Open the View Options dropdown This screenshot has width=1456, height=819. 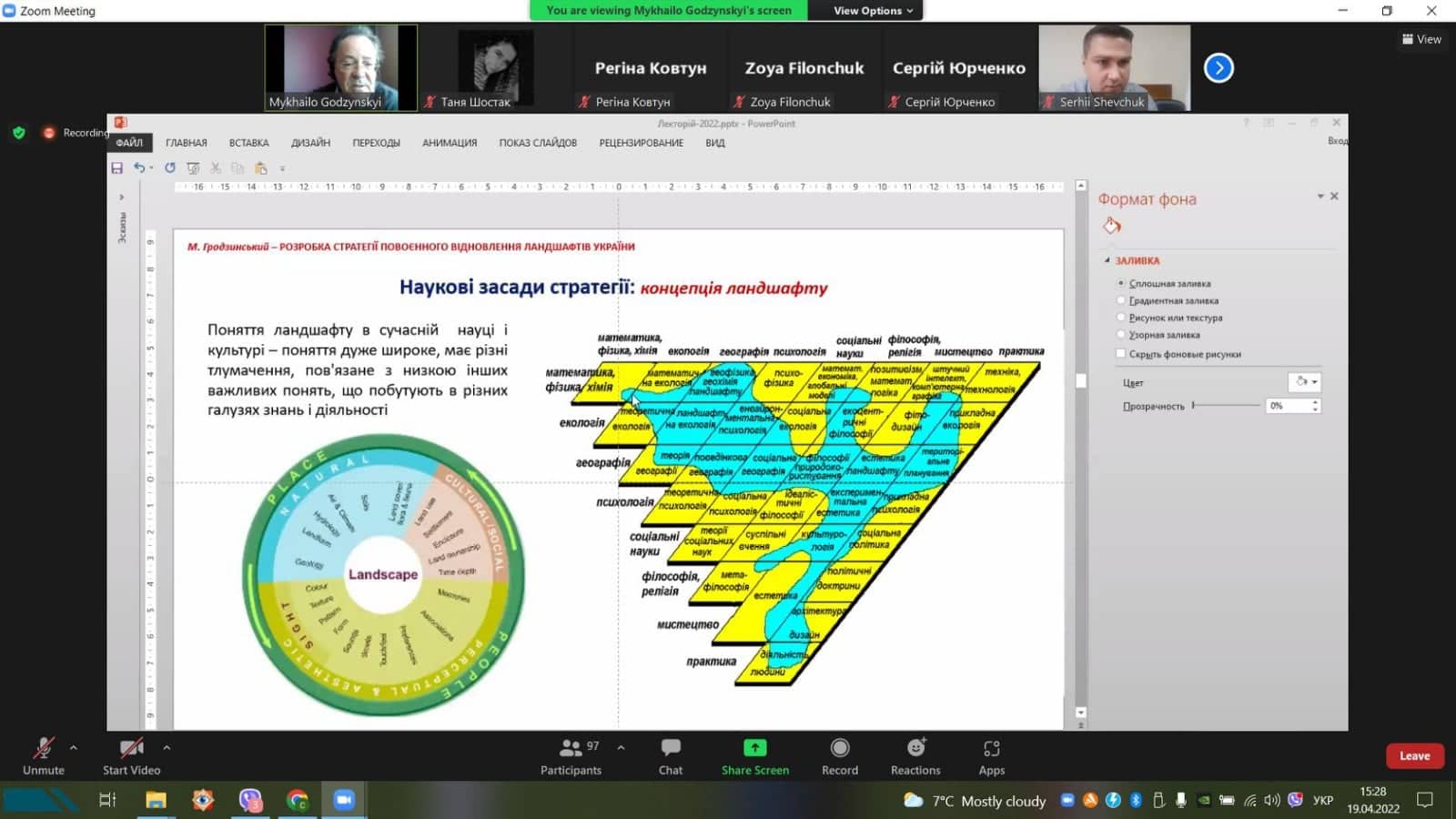pyautogui.click(x=873, y=11)
